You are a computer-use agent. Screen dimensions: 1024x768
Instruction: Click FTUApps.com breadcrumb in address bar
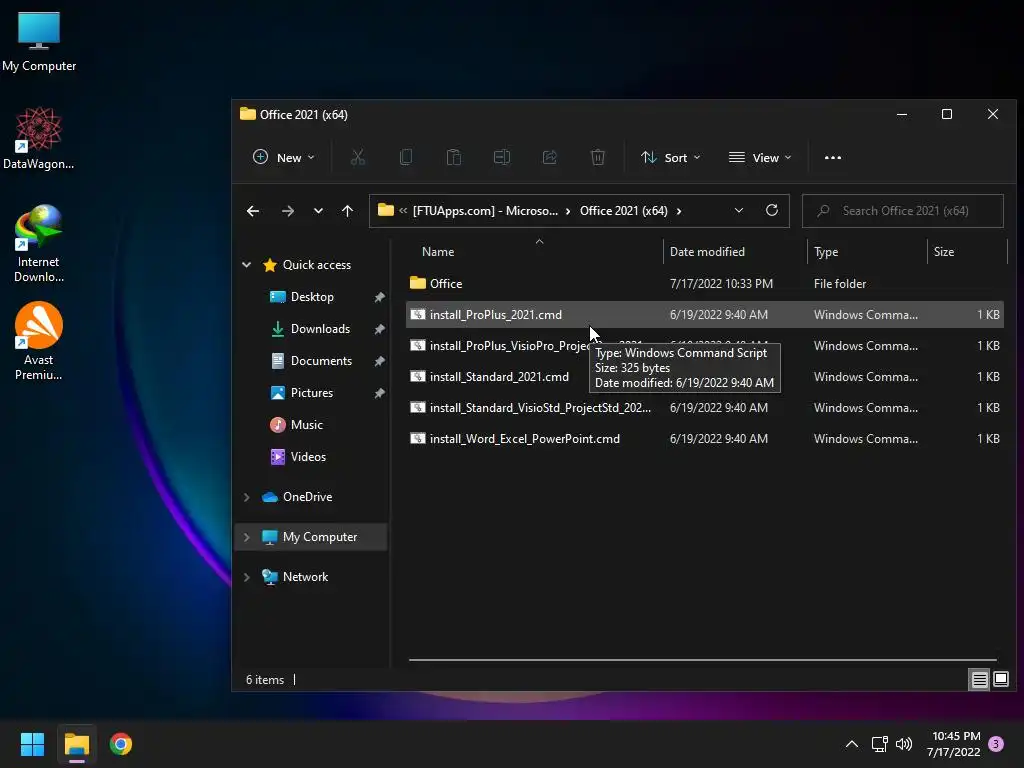tap(485, 211)
